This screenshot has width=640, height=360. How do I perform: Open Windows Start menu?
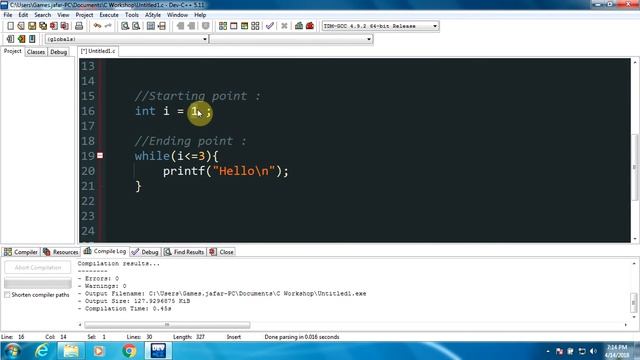(12, 351)
